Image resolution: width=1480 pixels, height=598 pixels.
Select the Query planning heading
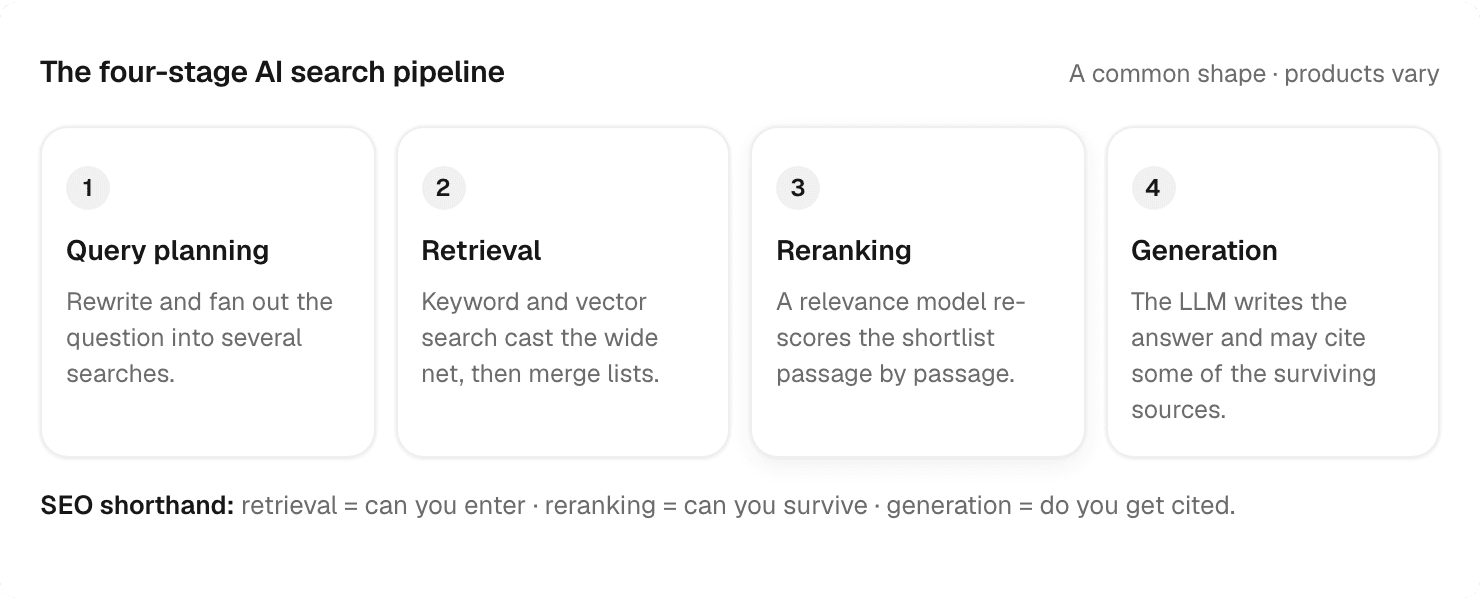[x=167, y=250]
